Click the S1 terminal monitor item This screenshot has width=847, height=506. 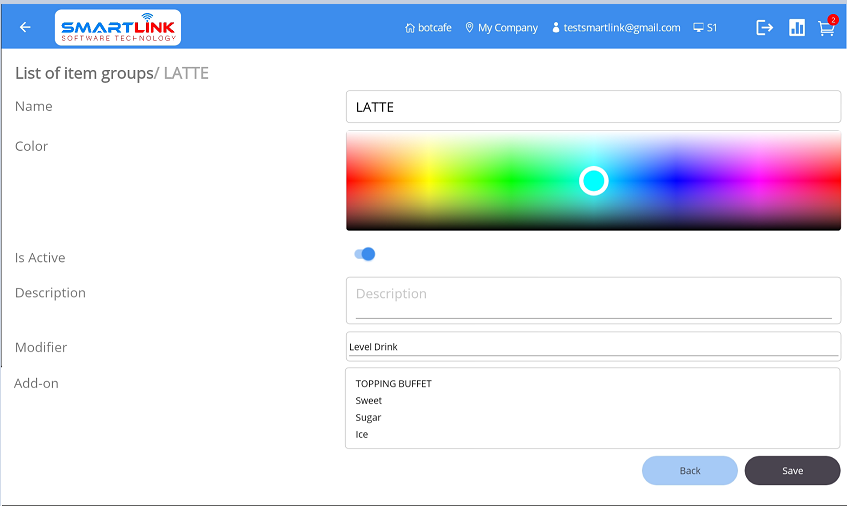click(x=705, y=28)
